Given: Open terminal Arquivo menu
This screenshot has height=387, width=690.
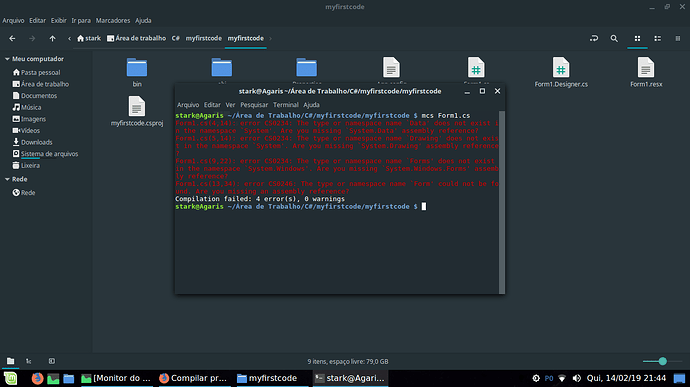Looking at the screenshot, I should [188, 105].
